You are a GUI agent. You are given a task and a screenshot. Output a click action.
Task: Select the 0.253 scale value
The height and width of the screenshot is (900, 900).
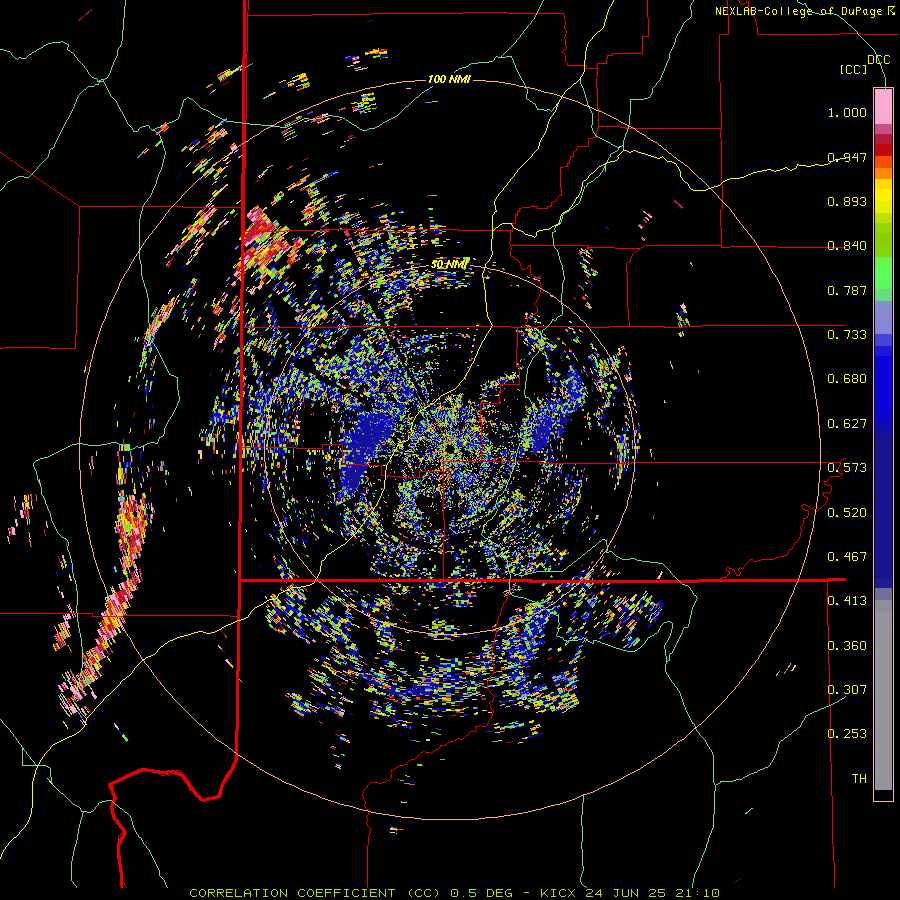pyautogui.click(x=847, y=734)
